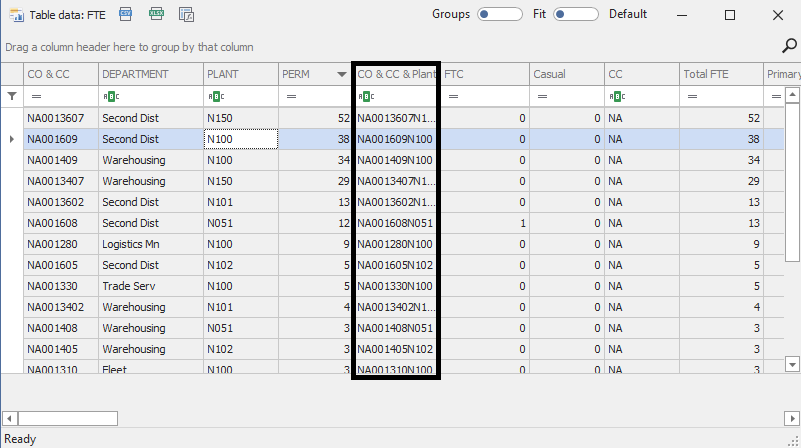The image size is (801, 448).
Task: Toggle the Groups switch
Action: pyautogui.click(x=499, y=15)
